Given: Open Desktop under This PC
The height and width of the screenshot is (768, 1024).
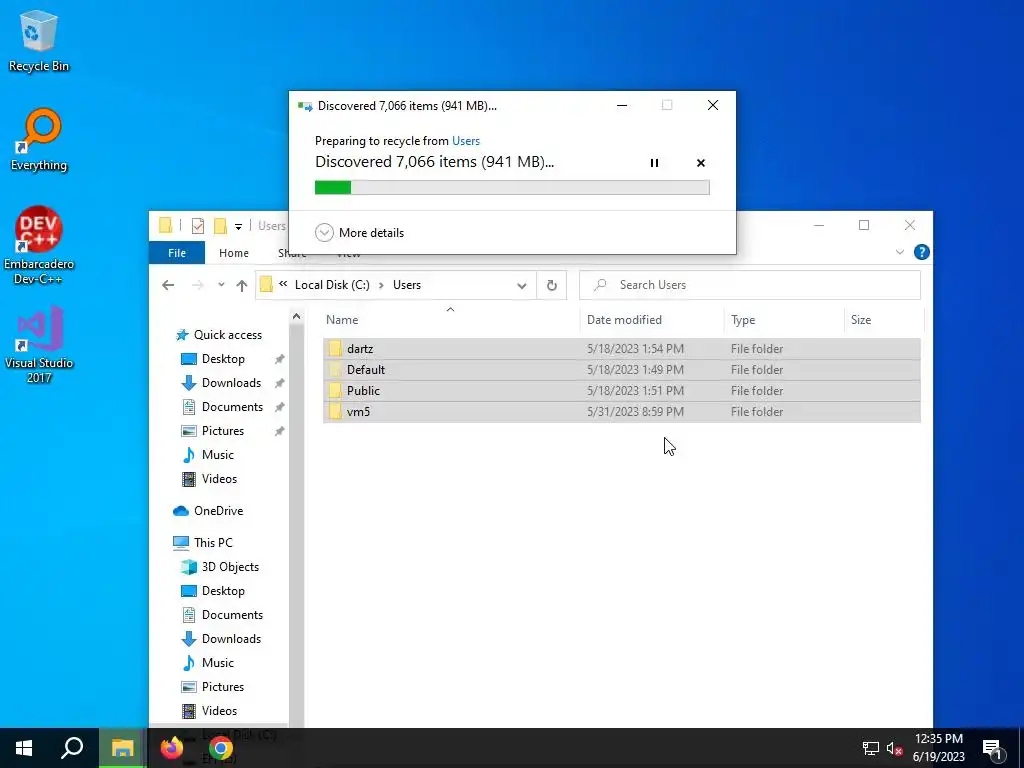Looking at the screenshot, I should [x=223, y=591].
